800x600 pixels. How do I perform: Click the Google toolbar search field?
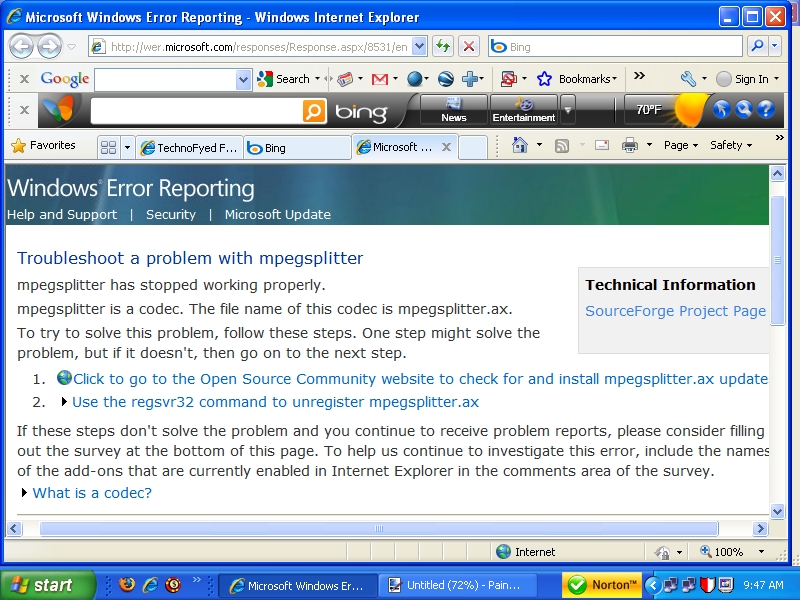166,80
